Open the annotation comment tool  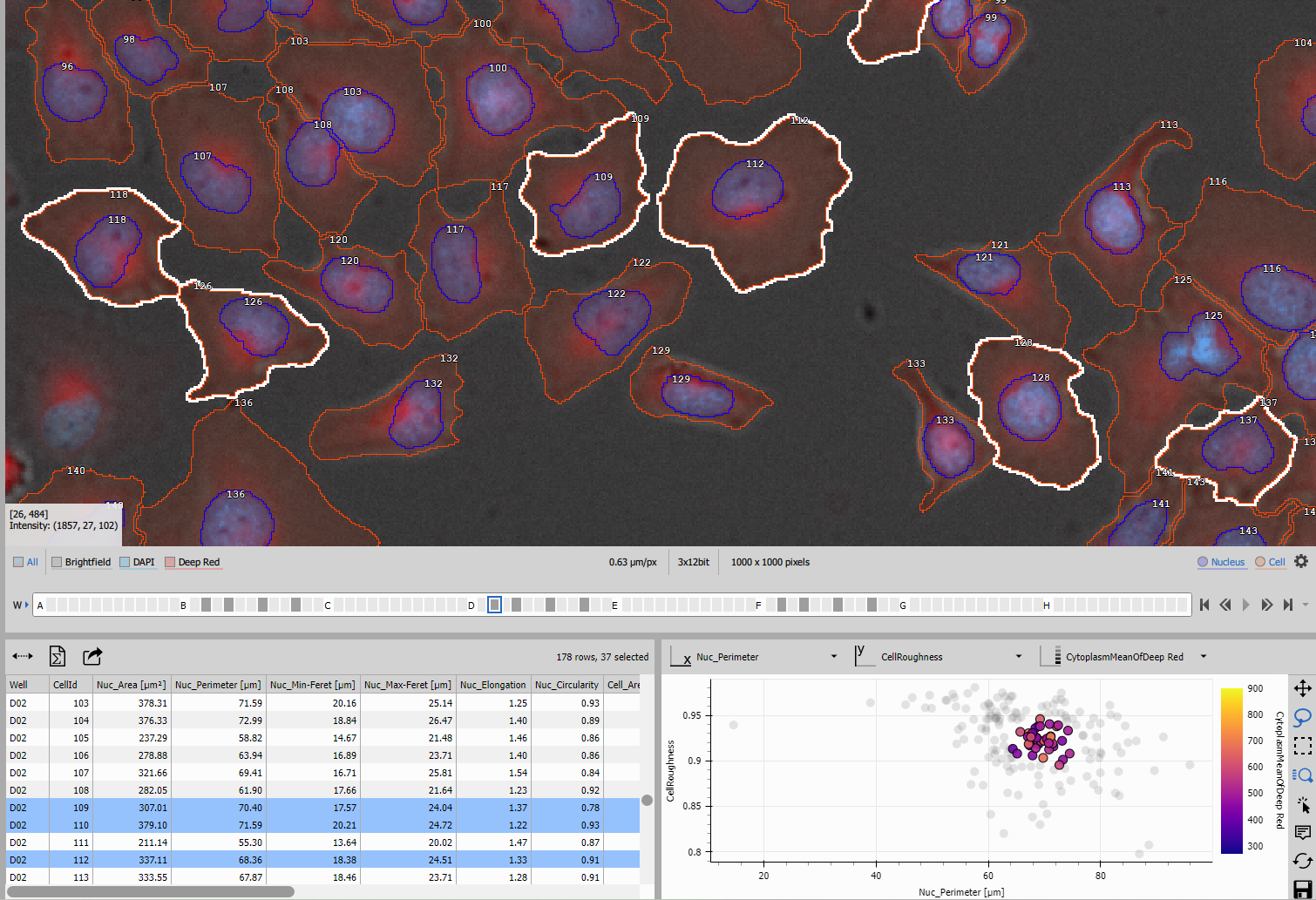click(1302, 833)
